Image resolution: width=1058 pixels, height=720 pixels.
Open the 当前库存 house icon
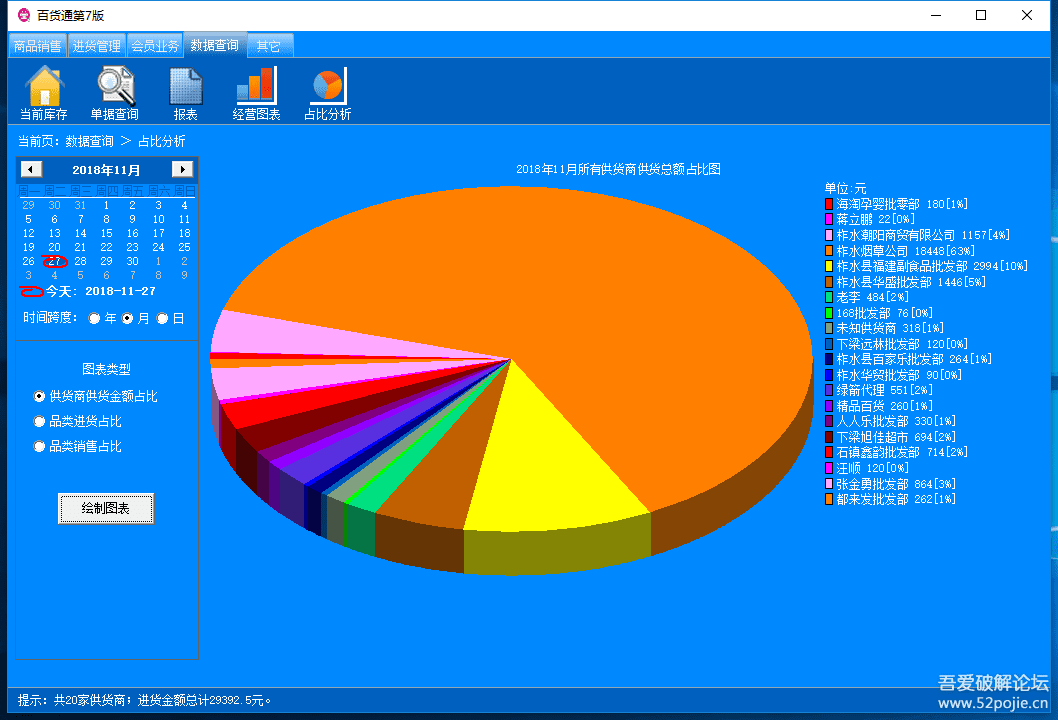[44, 87]
